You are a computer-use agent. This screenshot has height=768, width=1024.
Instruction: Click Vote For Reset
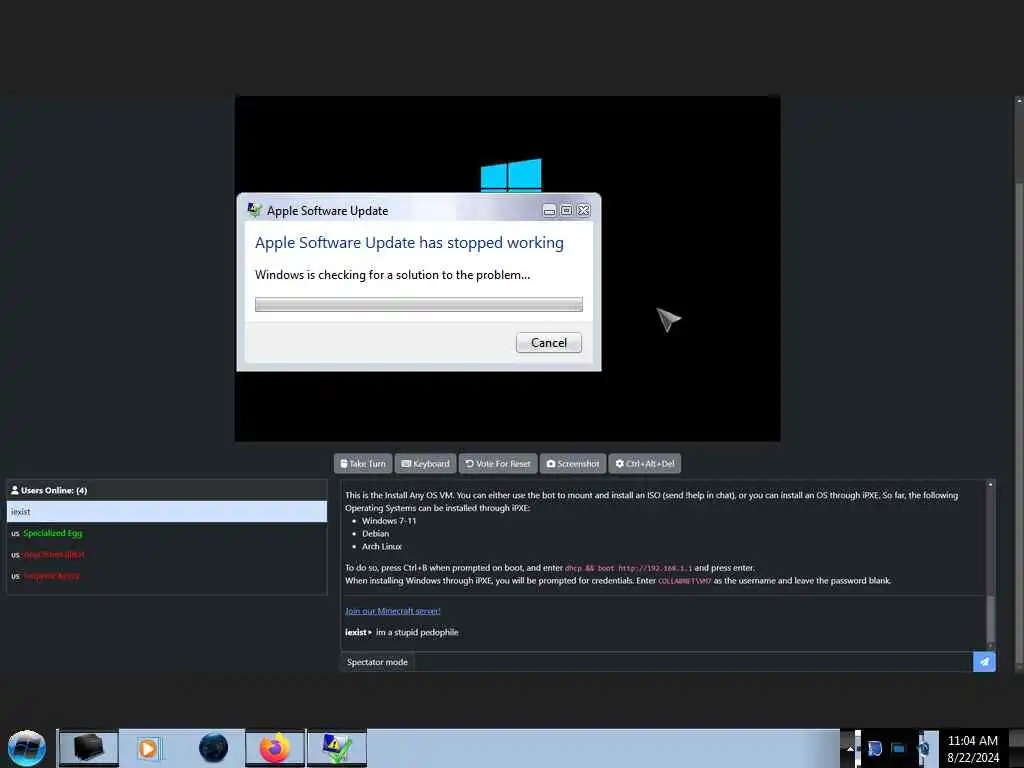pyautogui.click(x=498, y=464)
